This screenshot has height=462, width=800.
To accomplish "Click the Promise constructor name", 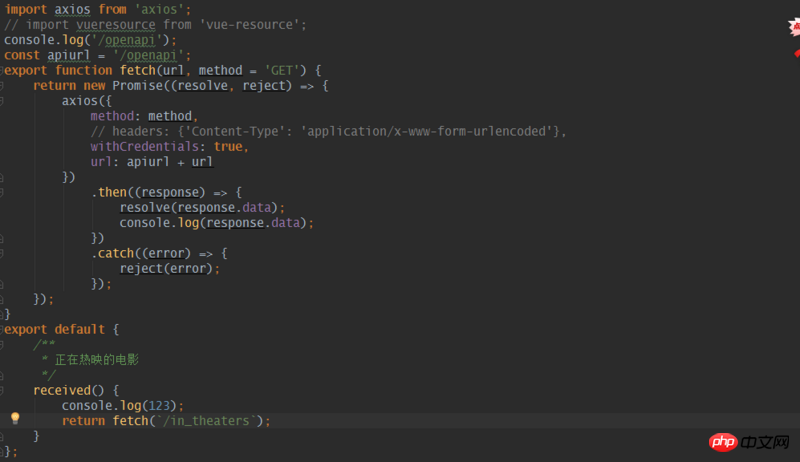I will tap(138, 86).
